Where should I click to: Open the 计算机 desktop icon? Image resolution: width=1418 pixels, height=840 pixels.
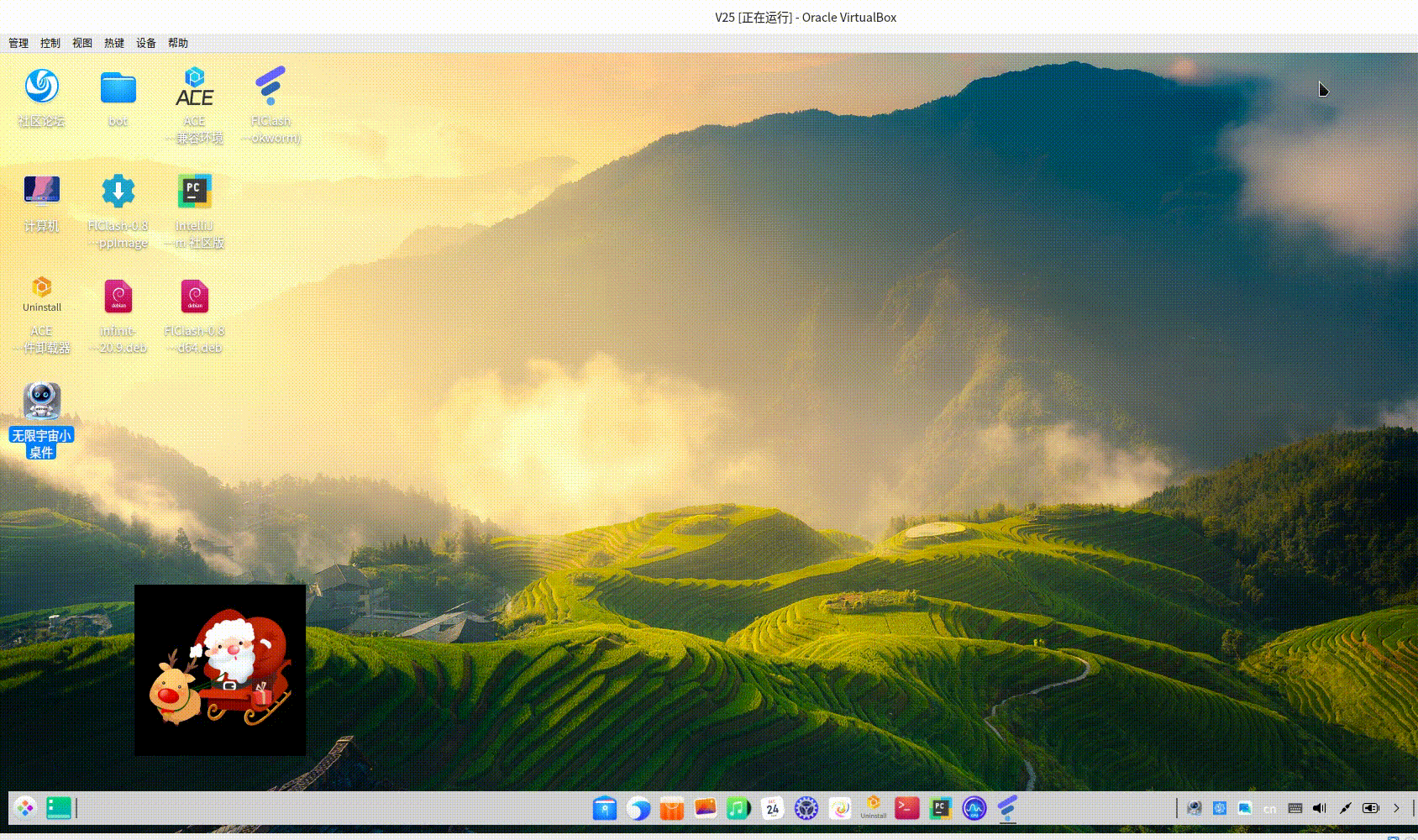pos(41,190)
